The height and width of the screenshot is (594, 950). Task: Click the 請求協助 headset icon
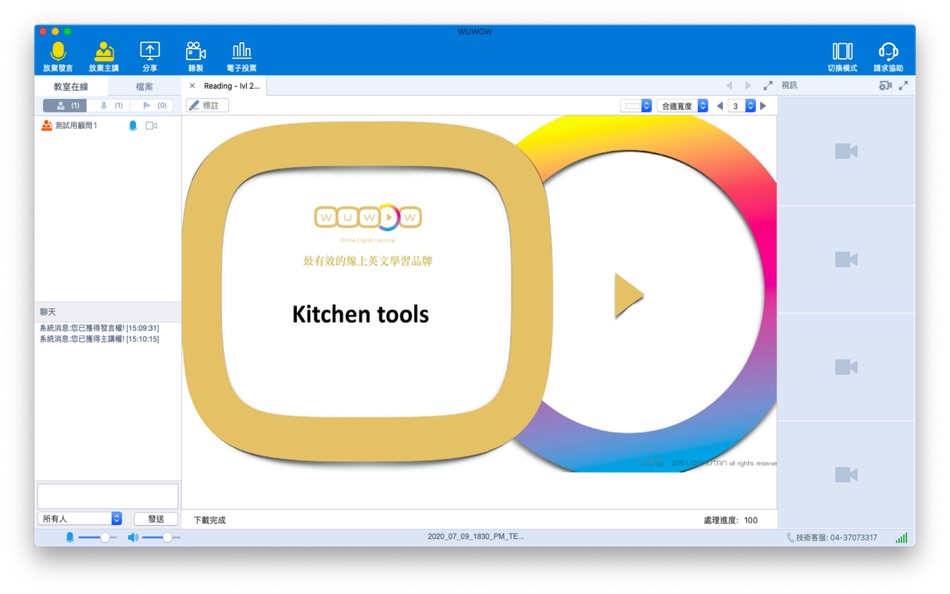(x=888, y=52)
